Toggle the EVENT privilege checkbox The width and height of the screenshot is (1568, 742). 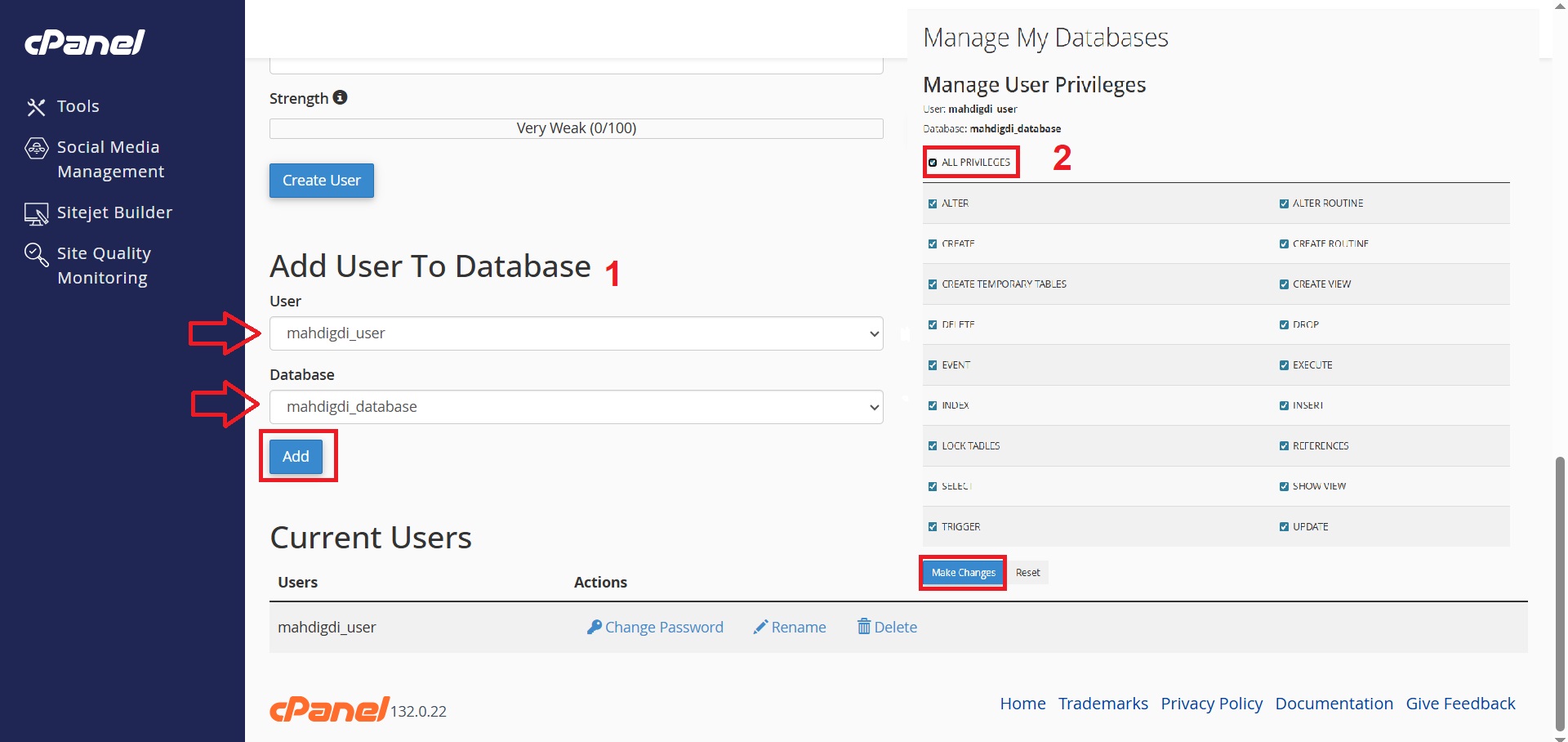(x=933, y=365)
